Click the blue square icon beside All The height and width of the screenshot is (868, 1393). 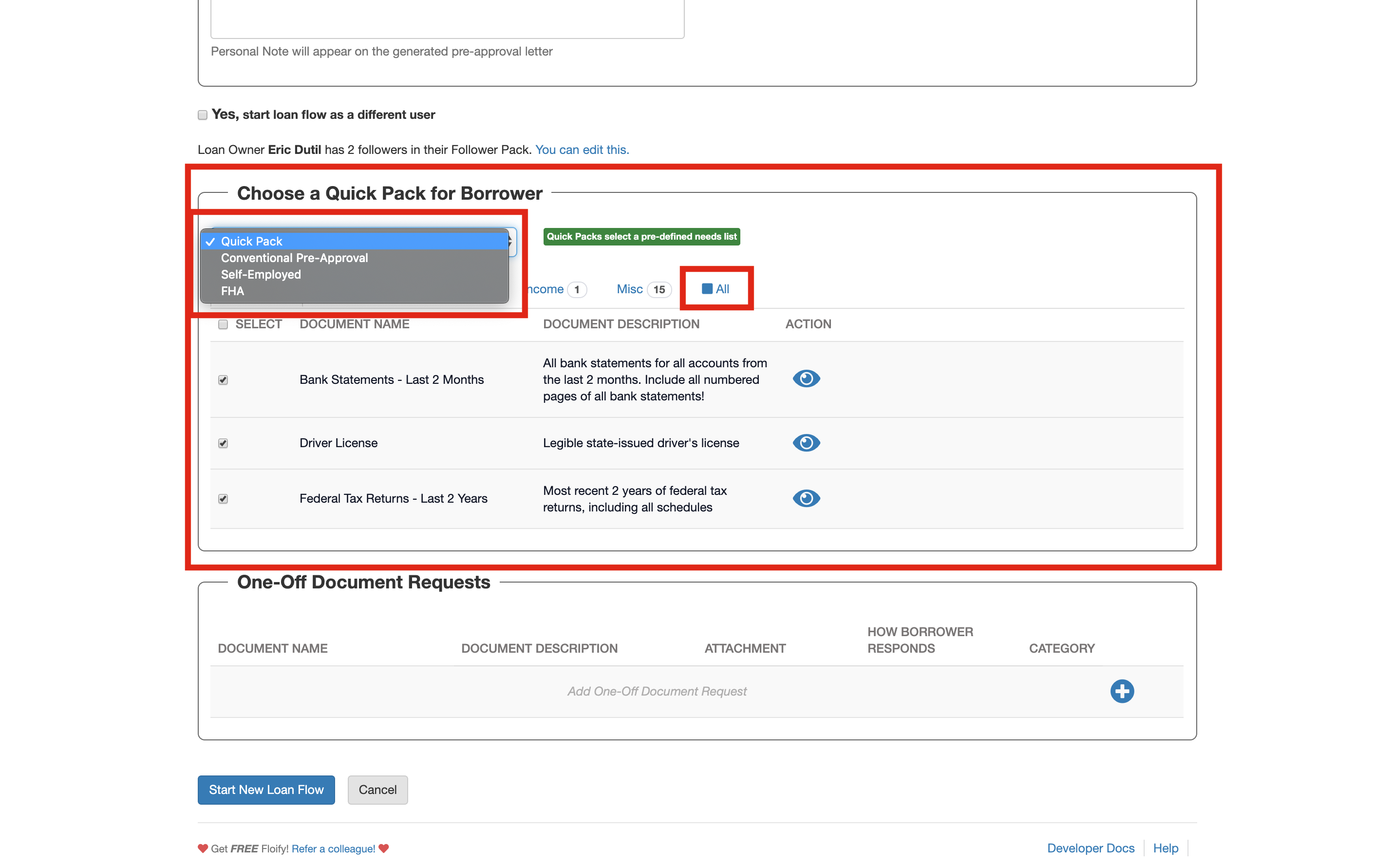[x=707, y=289]
